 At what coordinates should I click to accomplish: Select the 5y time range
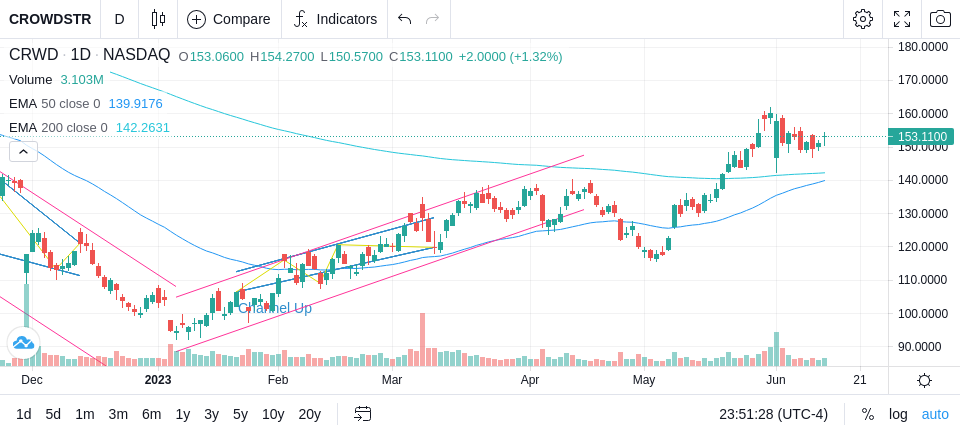(240, 415)
